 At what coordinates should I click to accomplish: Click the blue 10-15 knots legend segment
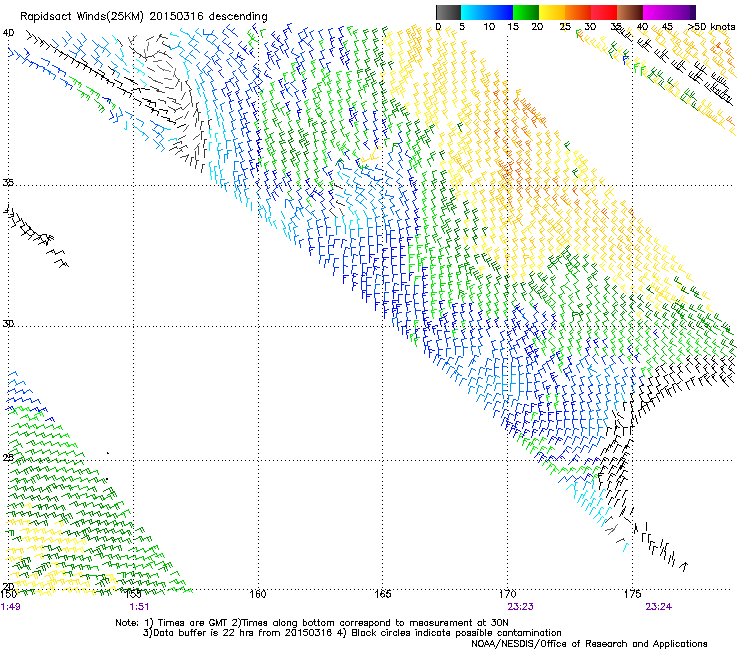(x=500, y=12)
